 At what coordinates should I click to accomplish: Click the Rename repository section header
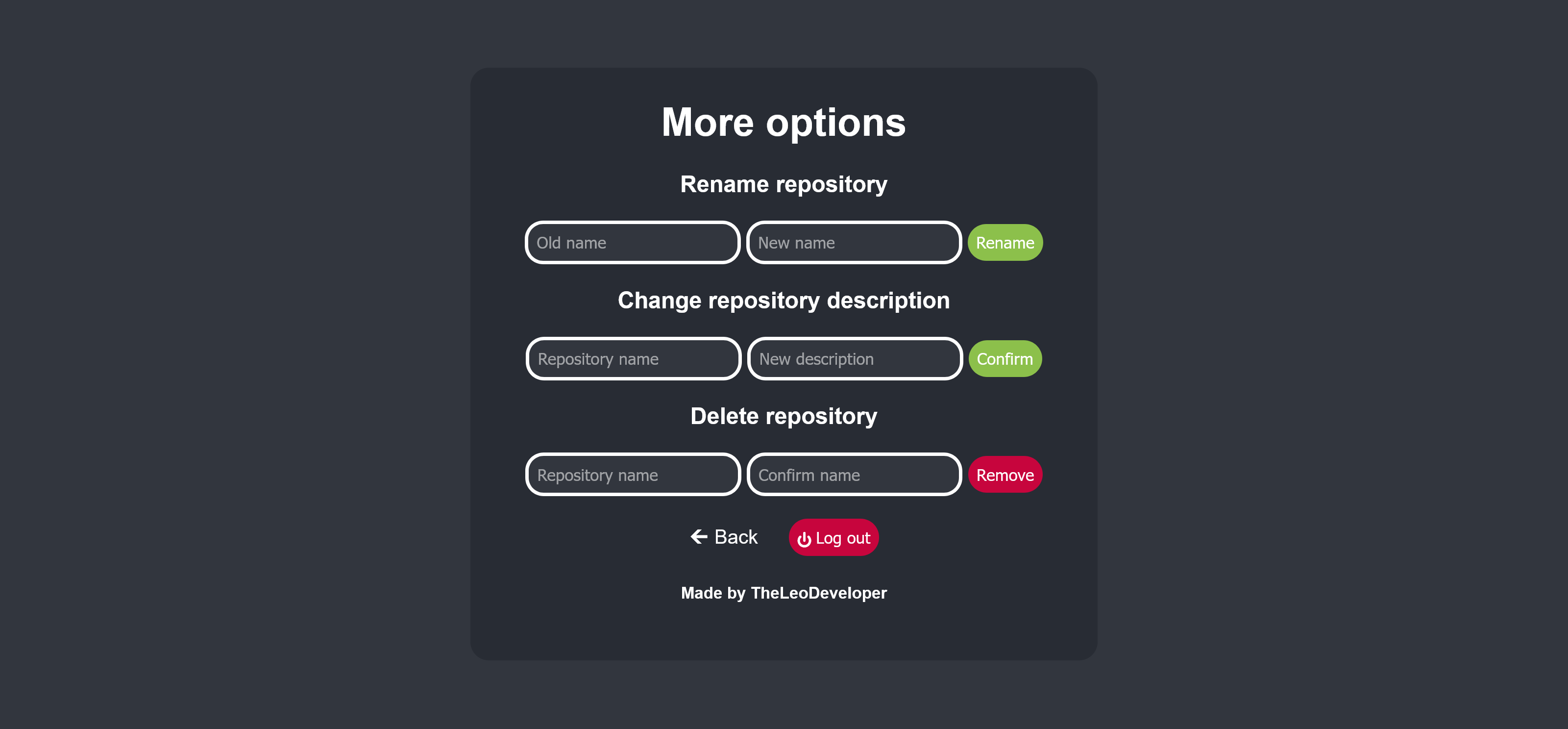(x=783, y=184)
